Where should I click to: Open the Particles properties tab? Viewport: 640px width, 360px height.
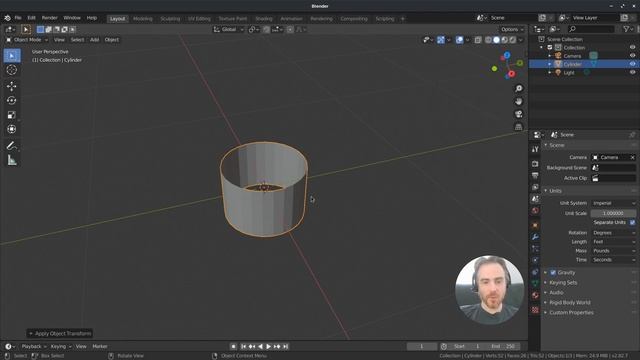pos(535,248)
